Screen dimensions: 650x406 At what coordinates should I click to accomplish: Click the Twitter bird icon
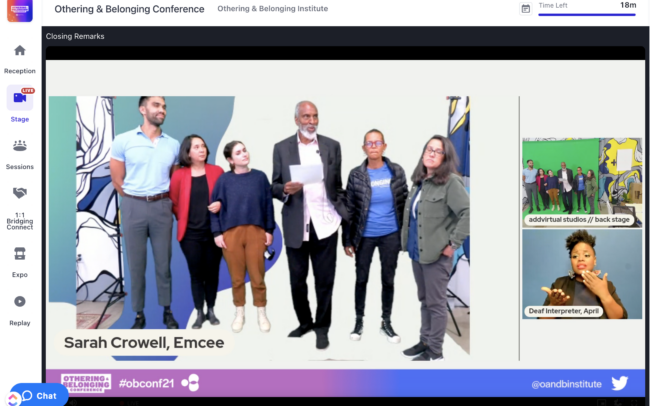coord(619,383)
